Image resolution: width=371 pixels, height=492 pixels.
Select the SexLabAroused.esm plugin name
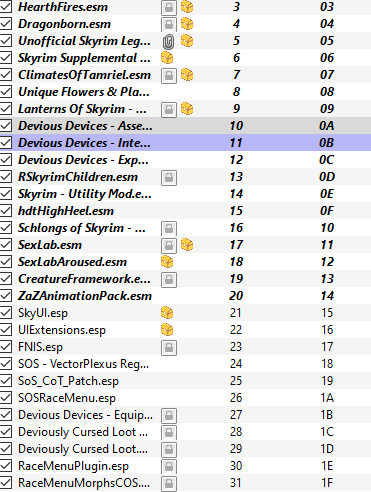tap(72, 262)
